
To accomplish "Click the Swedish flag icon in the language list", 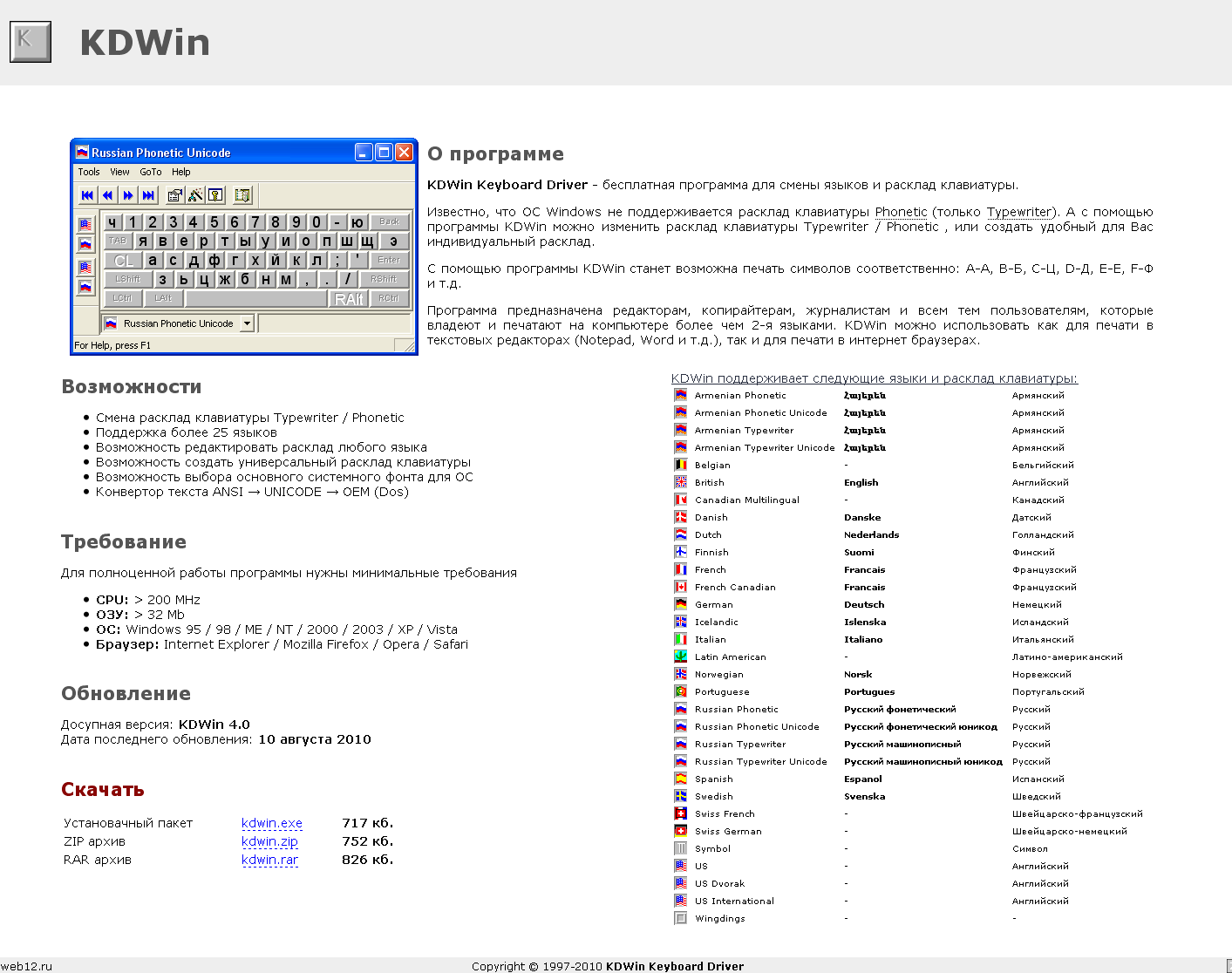I will (680, 796).
